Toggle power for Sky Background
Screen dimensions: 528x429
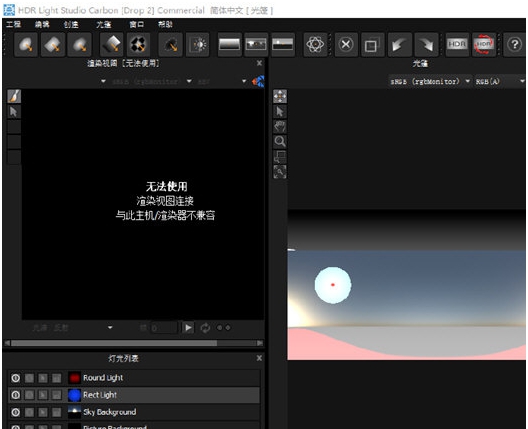pos(15,412)
